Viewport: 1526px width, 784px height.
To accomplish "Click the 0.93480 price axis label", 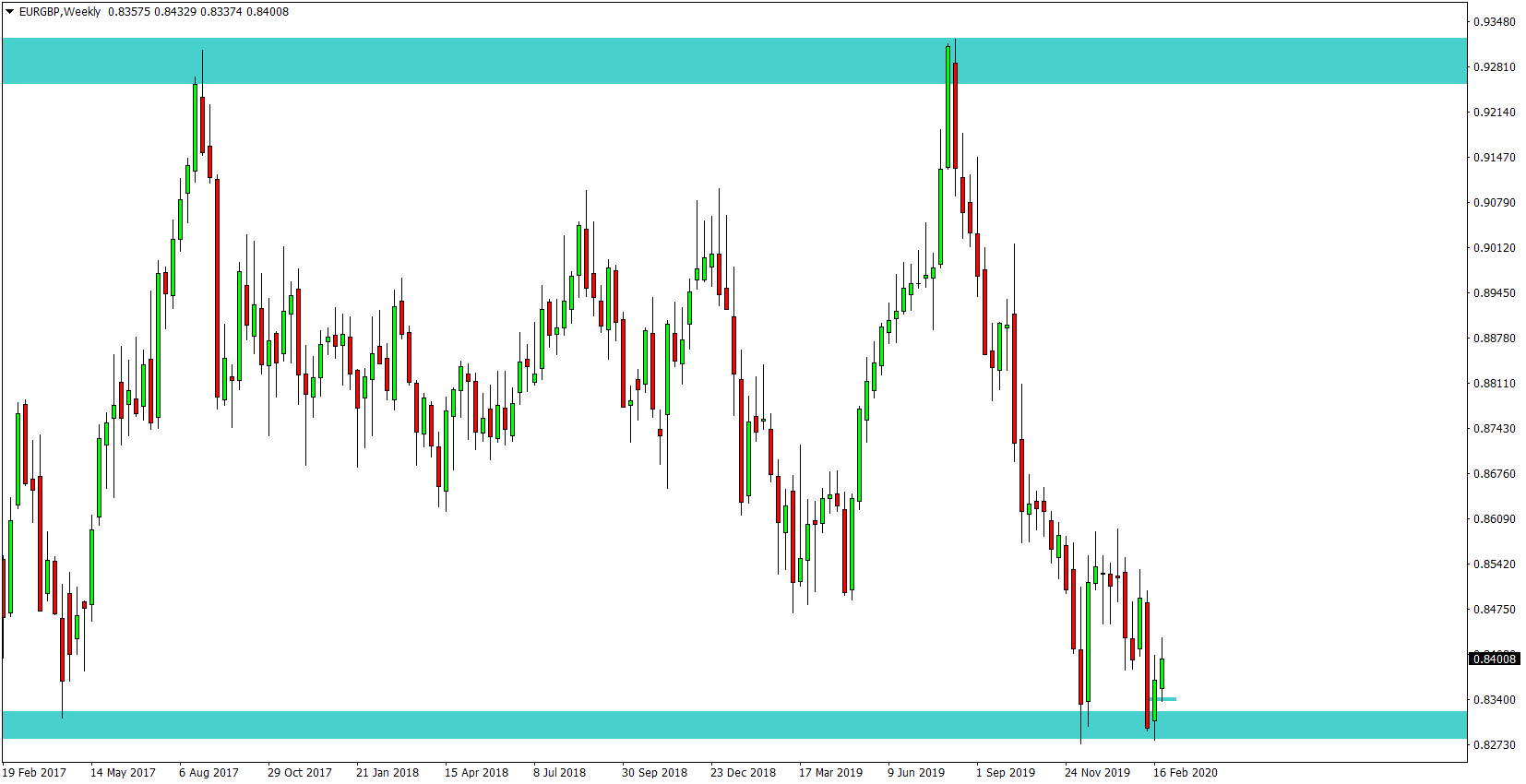I will 1494,21.
